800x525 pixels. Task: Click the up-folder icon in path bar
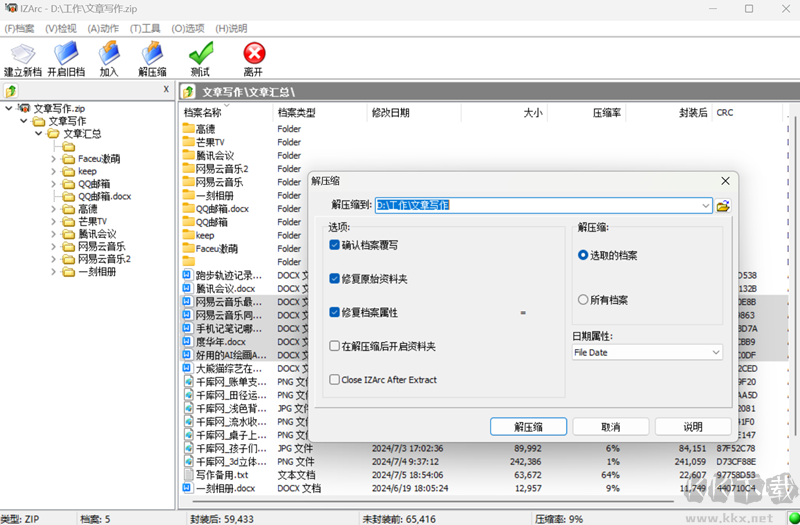point(190,92)
